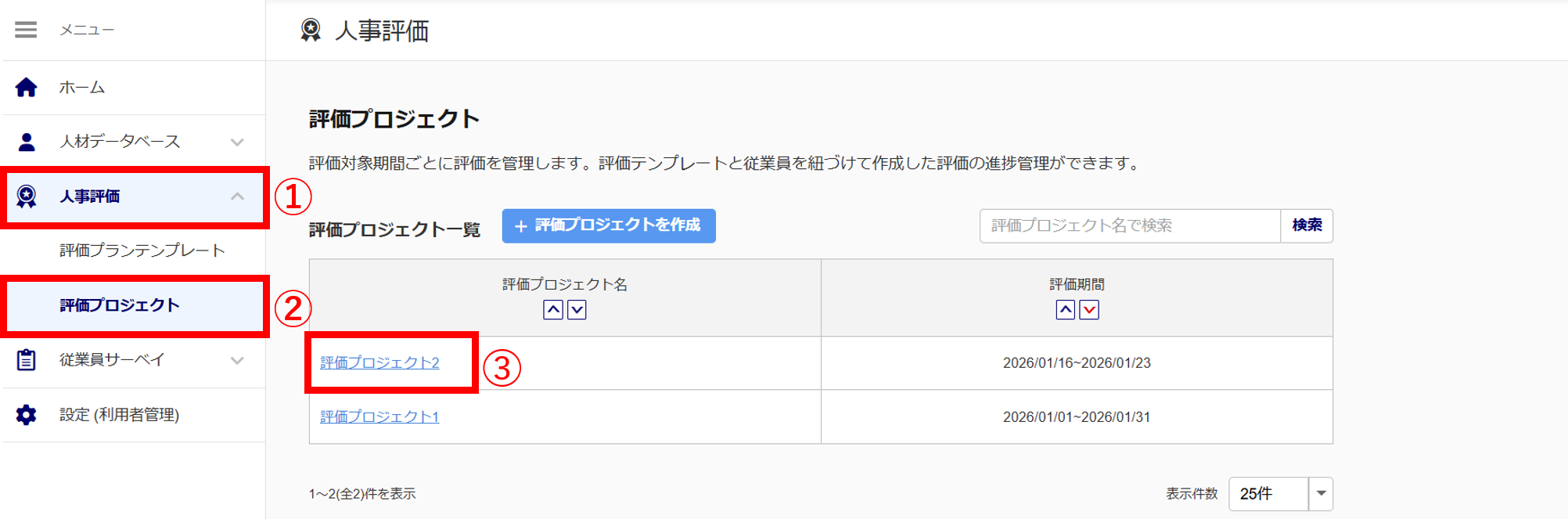Click the 評価プロジェクト名で検索 search field
The height and width of the screenshot is (519, 1568).
pyautogui.click(x=1129, y=225)
